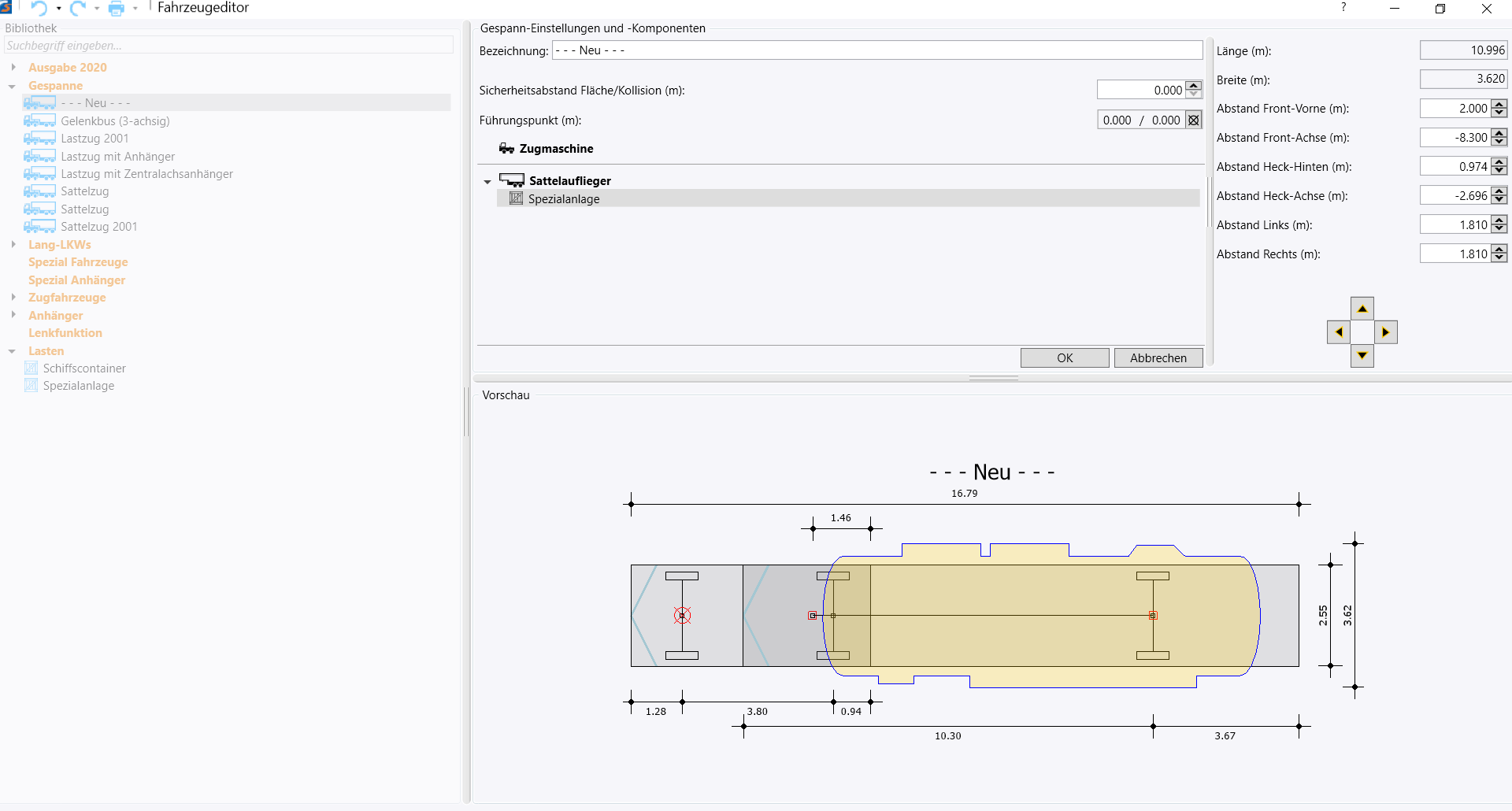The width and height of the screenshot is (1512, 811).
Task: Reset Führungspunkt with the X icon
Action: pyautogui.click(x=1194, y=120)
